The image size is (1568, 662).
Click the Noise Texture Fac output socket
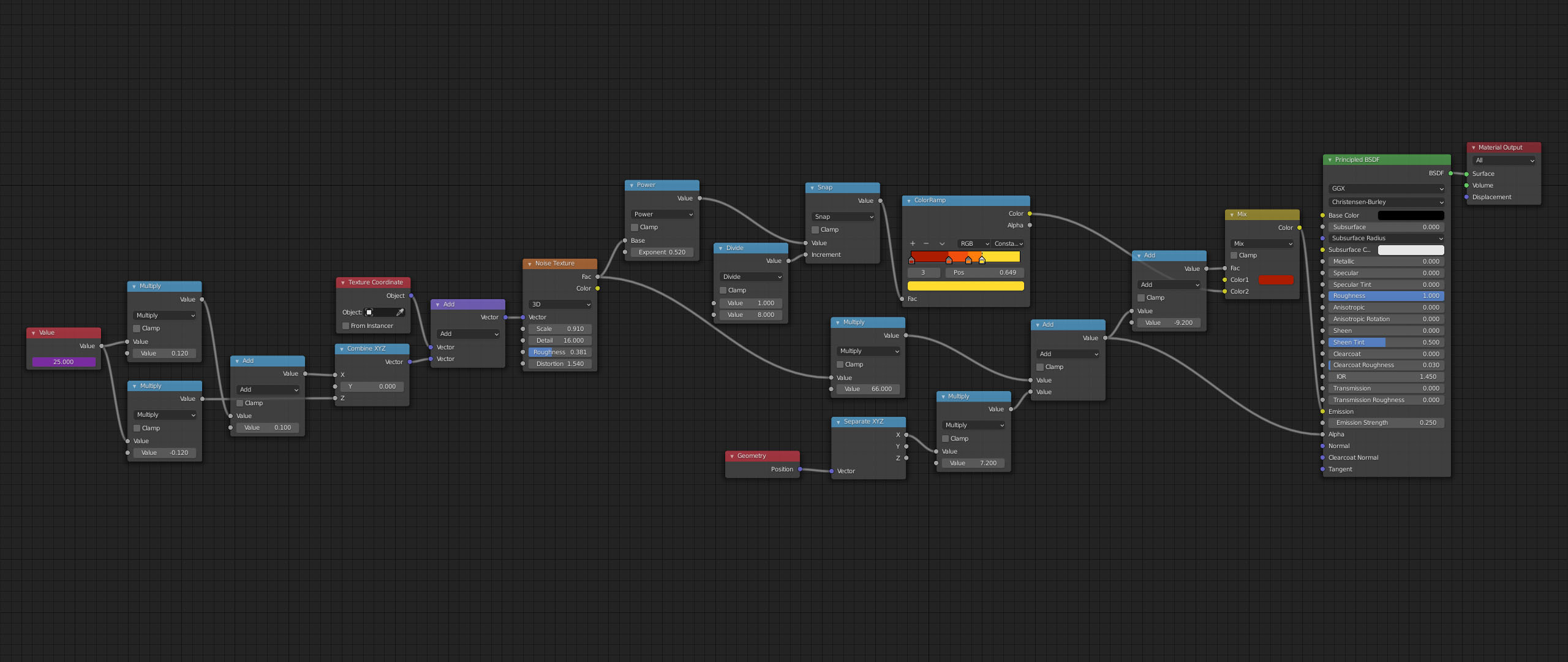pos(598,277)
